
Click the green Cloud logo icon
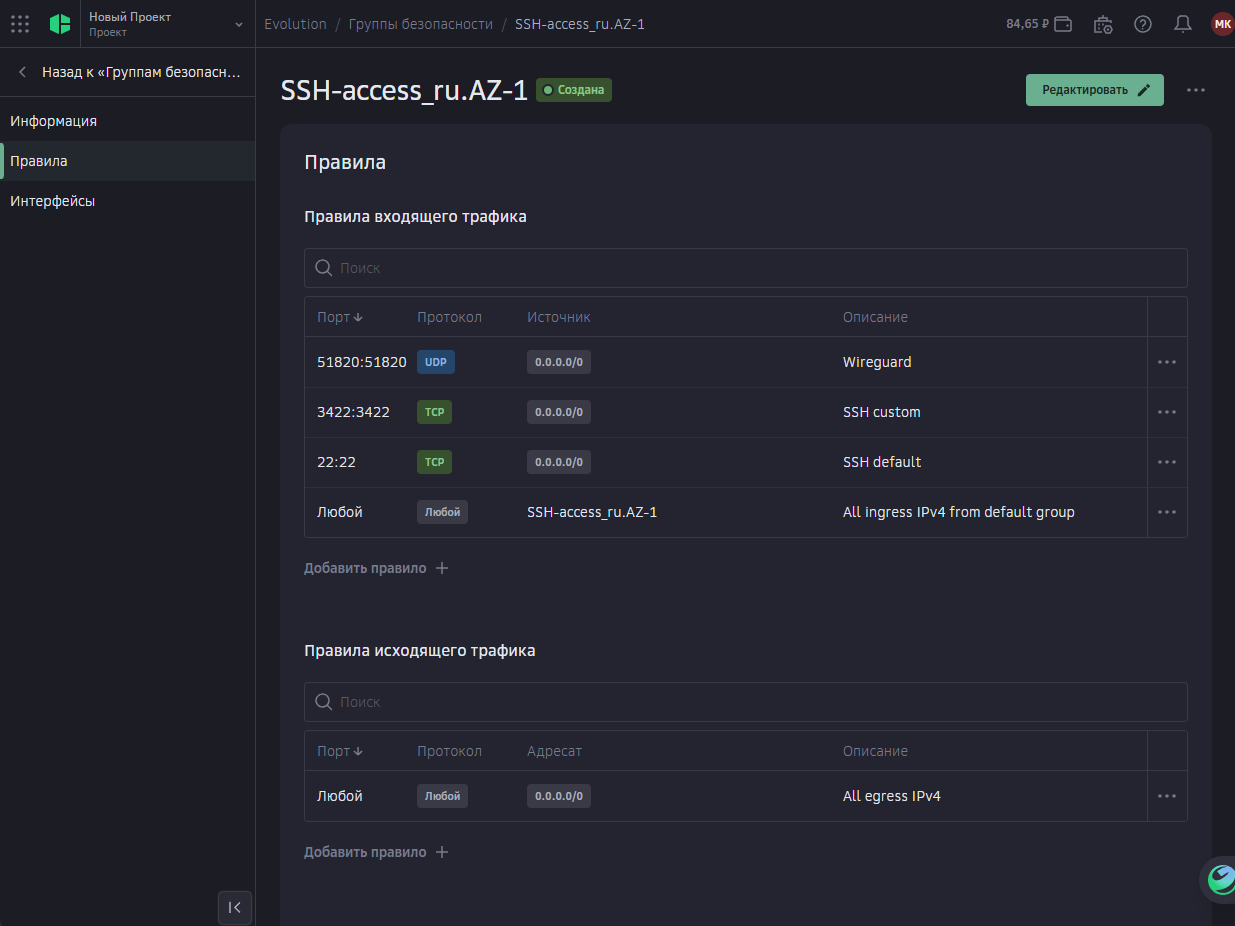coord(60,24)
